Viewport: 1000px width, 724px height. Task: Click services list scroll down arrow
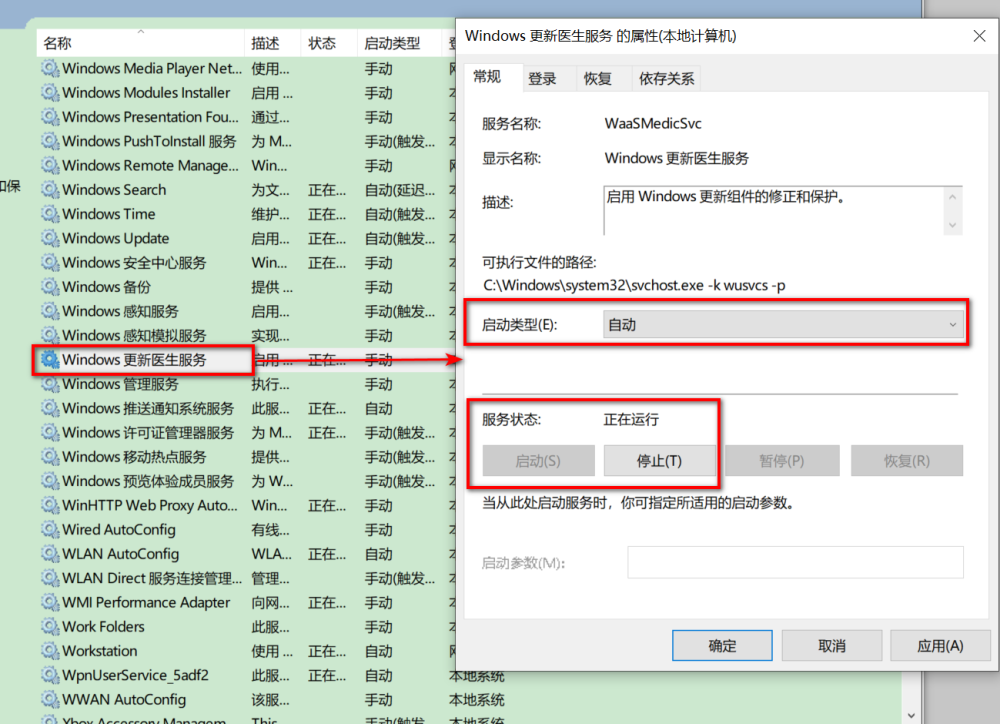click(911, 715)
